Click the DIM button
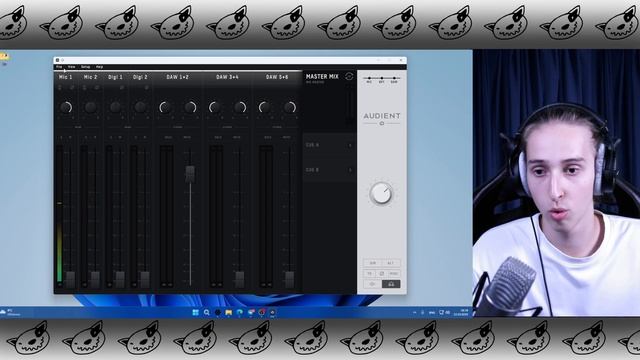Image resolution: width=640 pixels, height=360 pixels. click(373, 263)
